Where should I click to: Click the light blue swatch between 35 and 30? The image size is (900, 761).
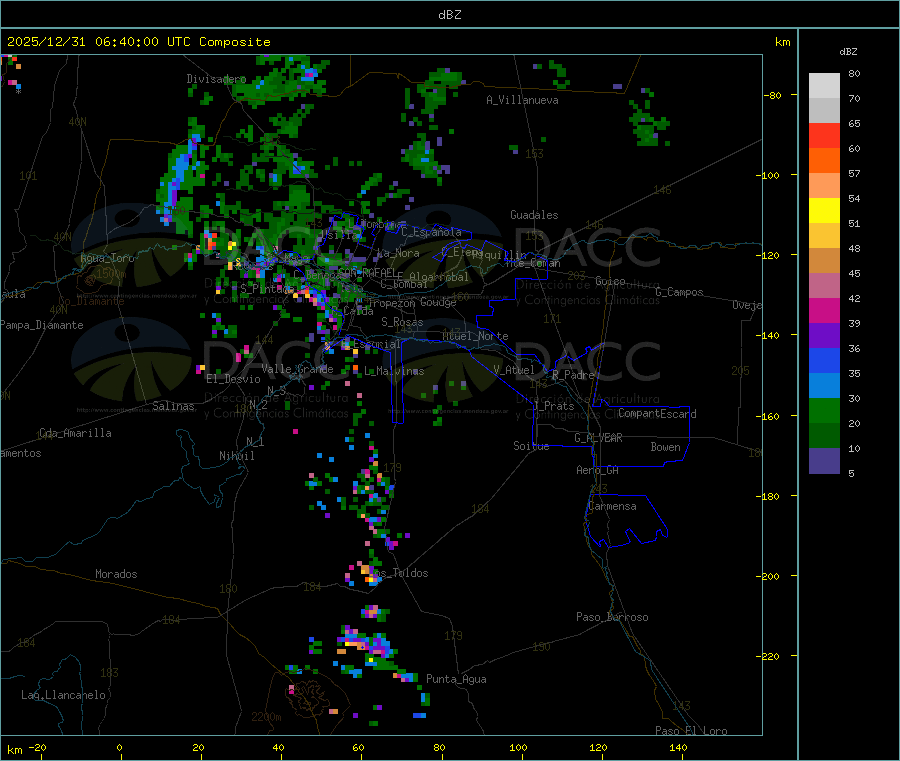824,386
